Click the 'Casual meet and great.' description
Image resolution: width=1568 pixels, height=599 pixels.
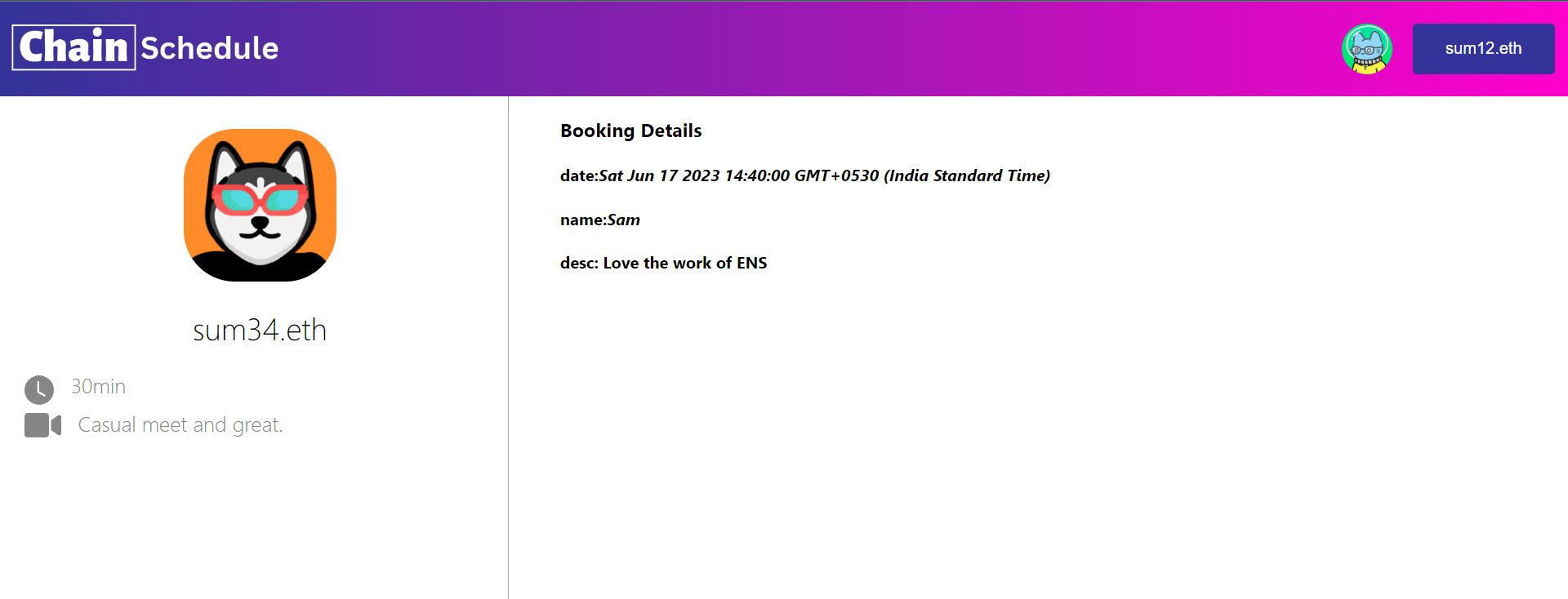click(x=180, y=425)
